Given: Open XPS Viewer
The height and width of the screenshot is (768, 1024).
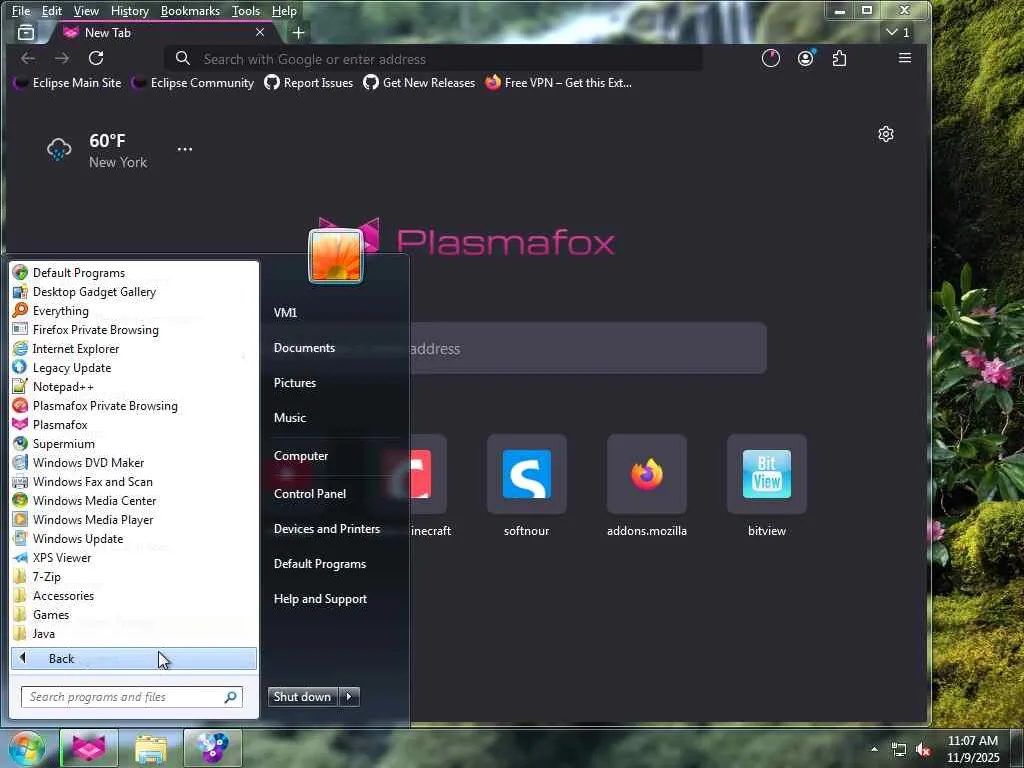Looking at the screenshot, I should pos(62,557).
